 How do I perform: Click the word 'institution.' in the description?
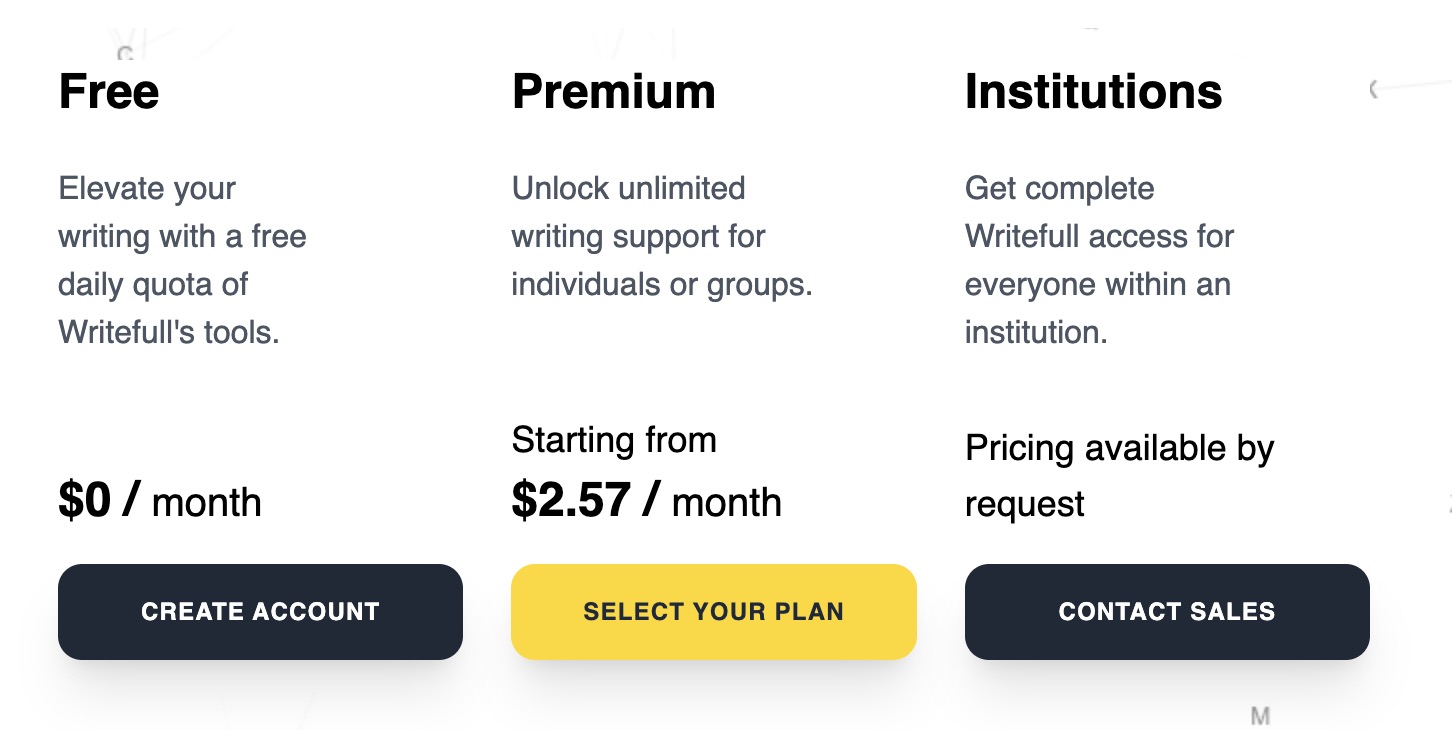pyautogui.click(x=1036, y=332)
